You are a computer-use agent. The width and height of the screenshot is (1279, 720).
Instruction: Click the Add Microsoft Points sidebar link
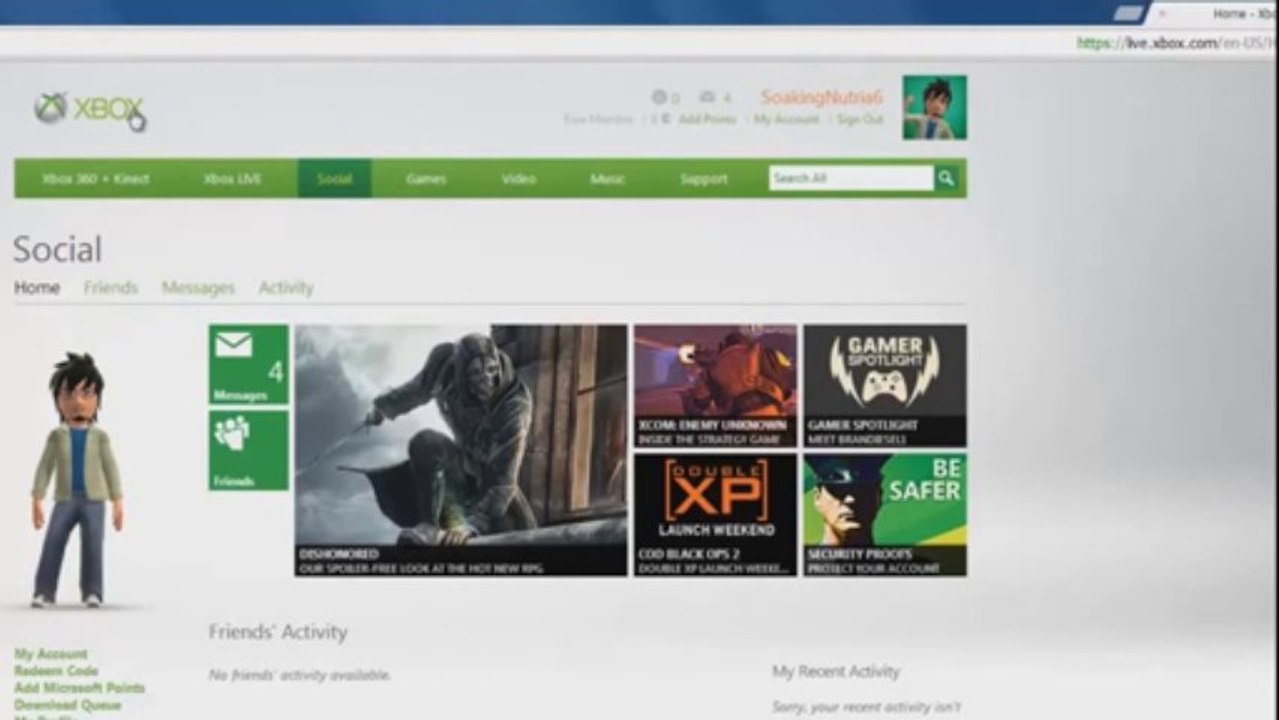coord(80,688)
